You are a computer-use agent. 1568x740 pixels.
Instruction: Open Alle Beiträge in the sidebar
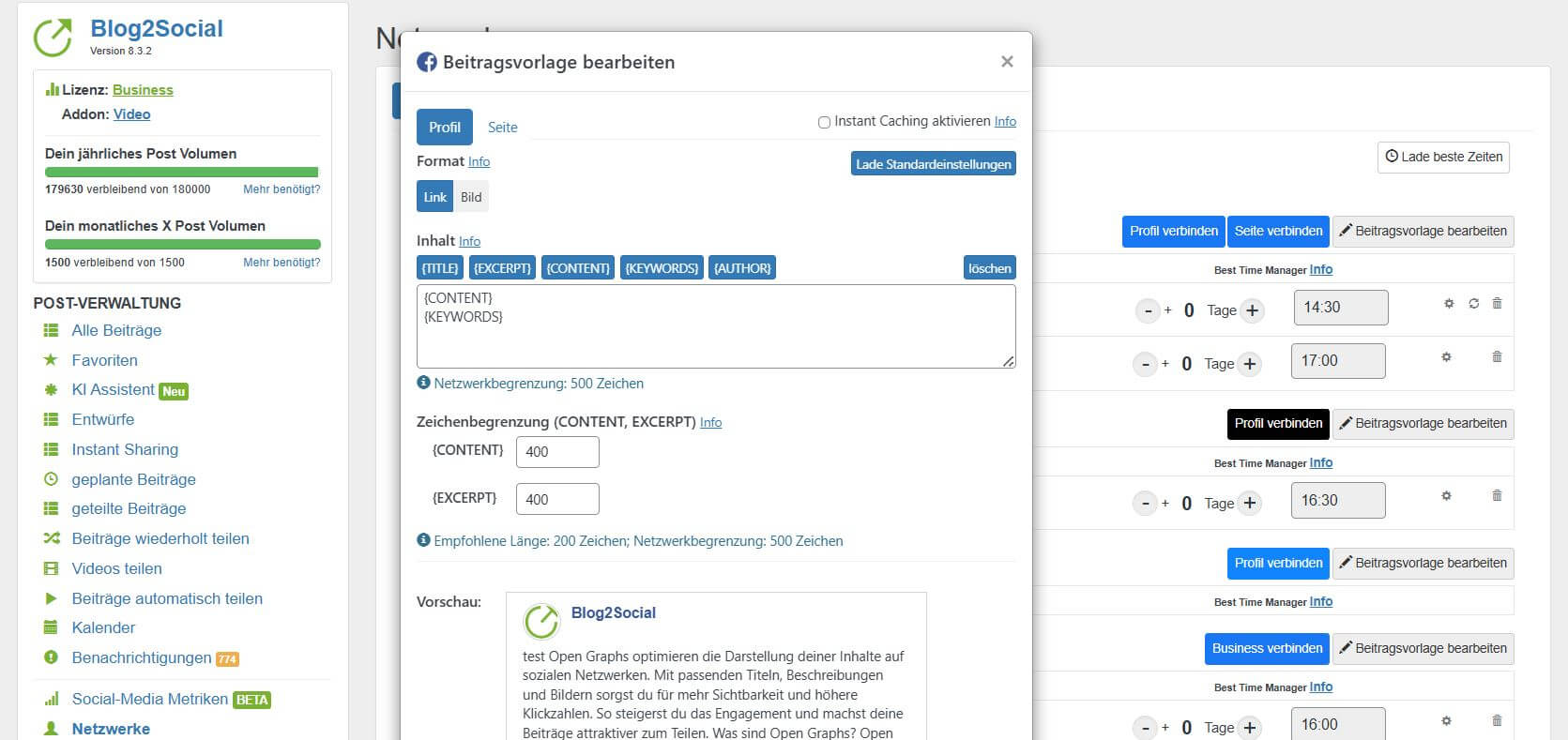116,330
